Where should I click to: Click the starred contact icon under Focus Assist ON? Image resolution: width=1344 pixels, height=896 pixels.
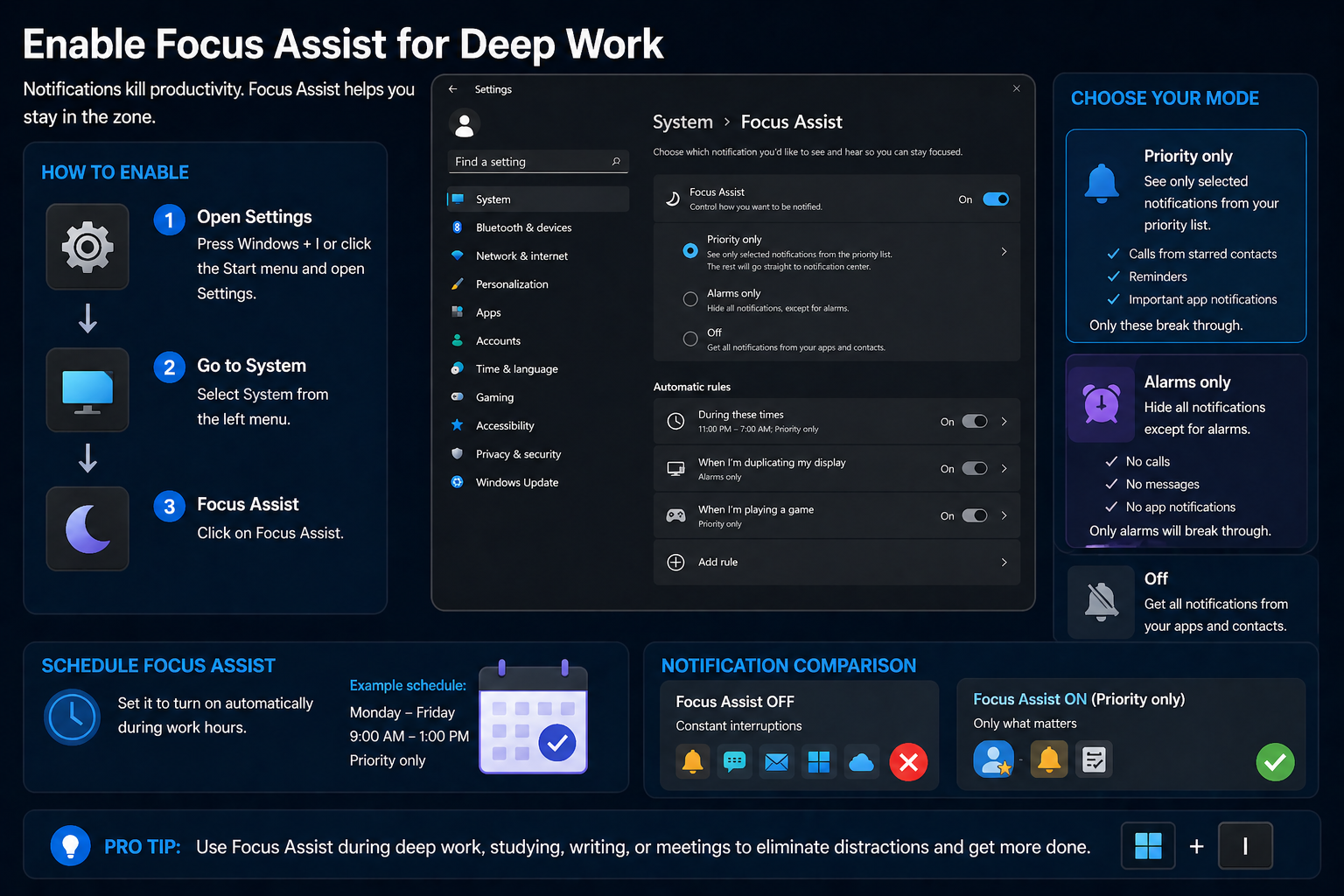click(x=993, y=759)
